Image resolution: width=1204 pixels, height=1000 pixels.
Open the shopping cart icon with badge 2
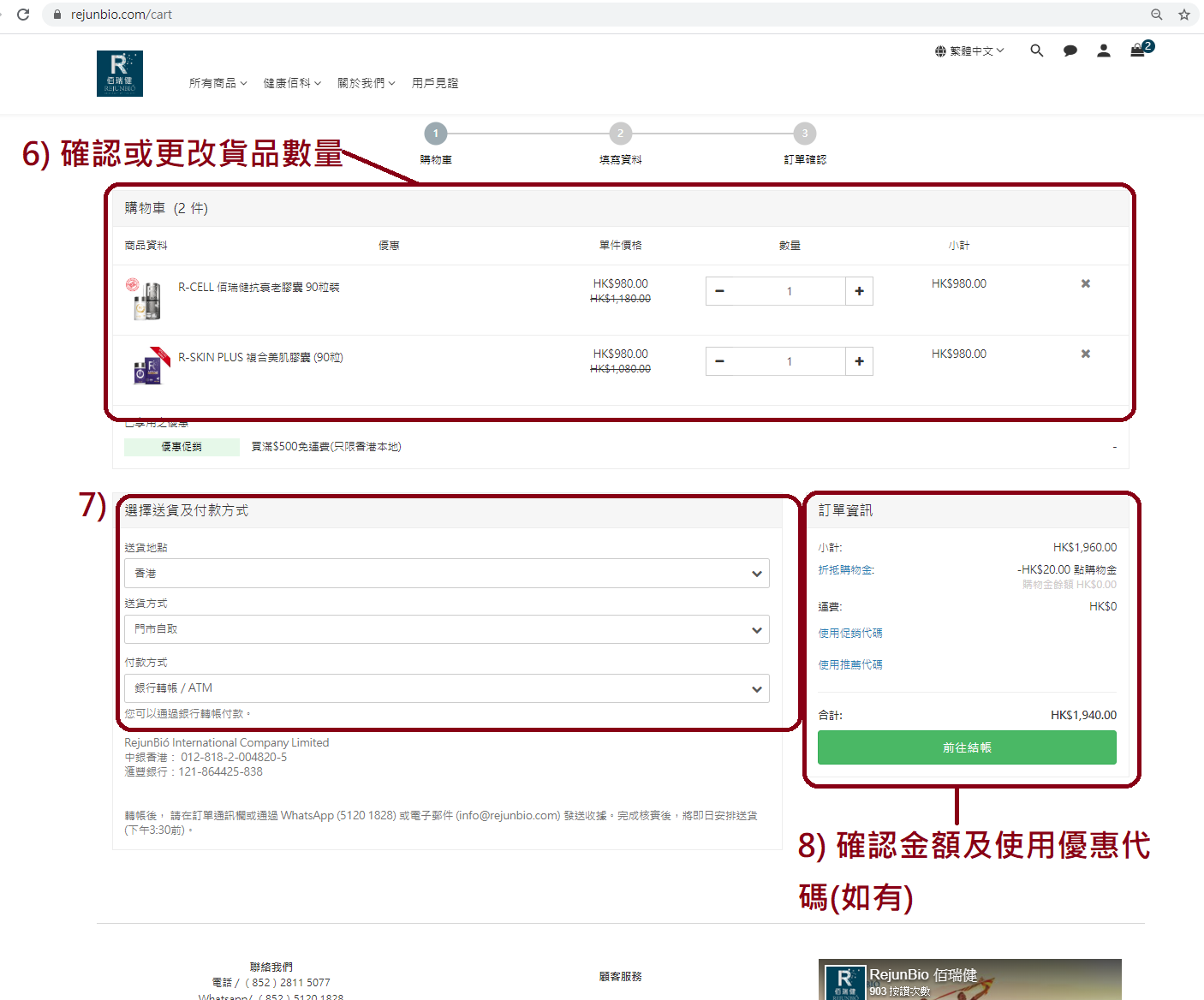[x=1141, y=49]
